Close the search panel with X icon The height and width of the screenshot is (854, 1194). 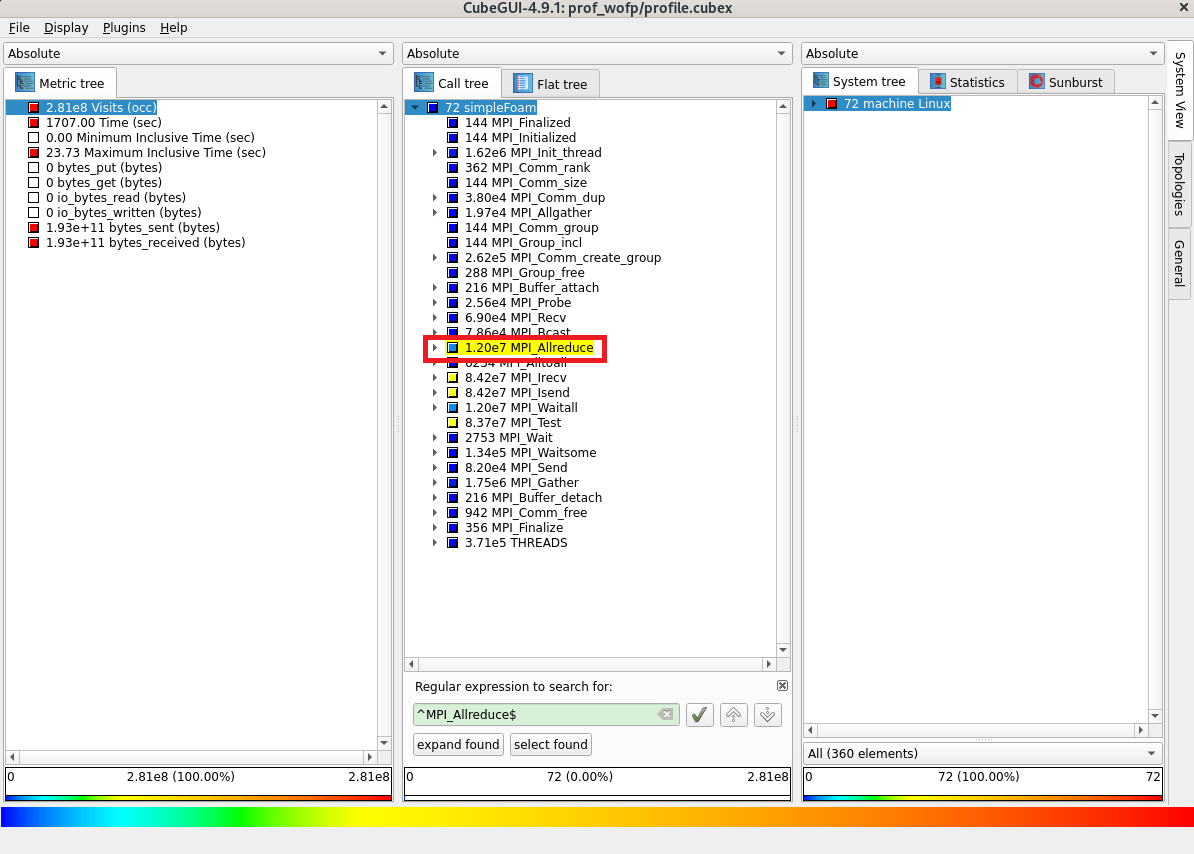pyautogui.click(x=782, y=686)
